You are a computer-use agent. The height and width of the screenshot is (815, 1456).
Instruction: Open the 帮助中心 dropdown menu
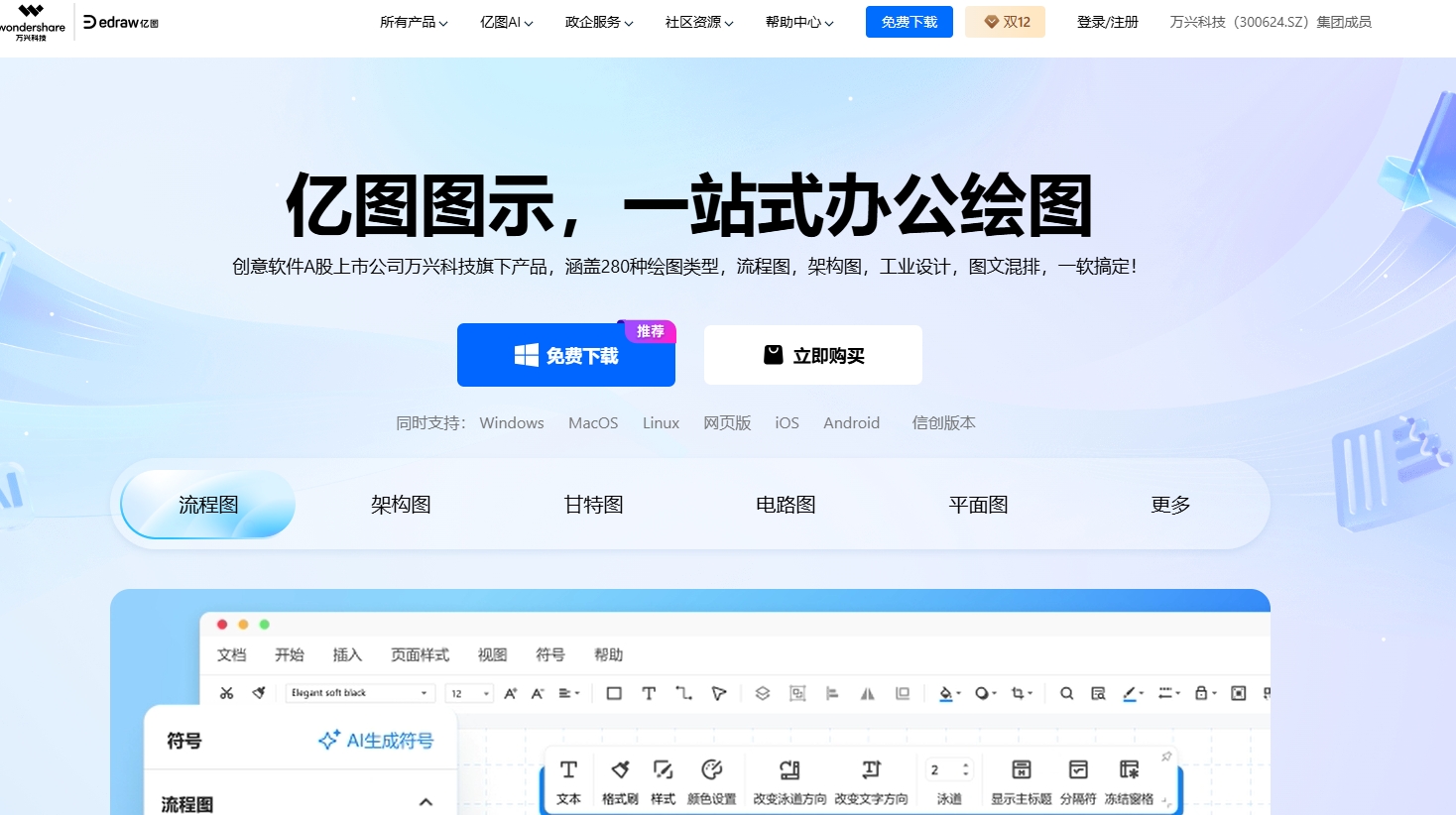799,22
